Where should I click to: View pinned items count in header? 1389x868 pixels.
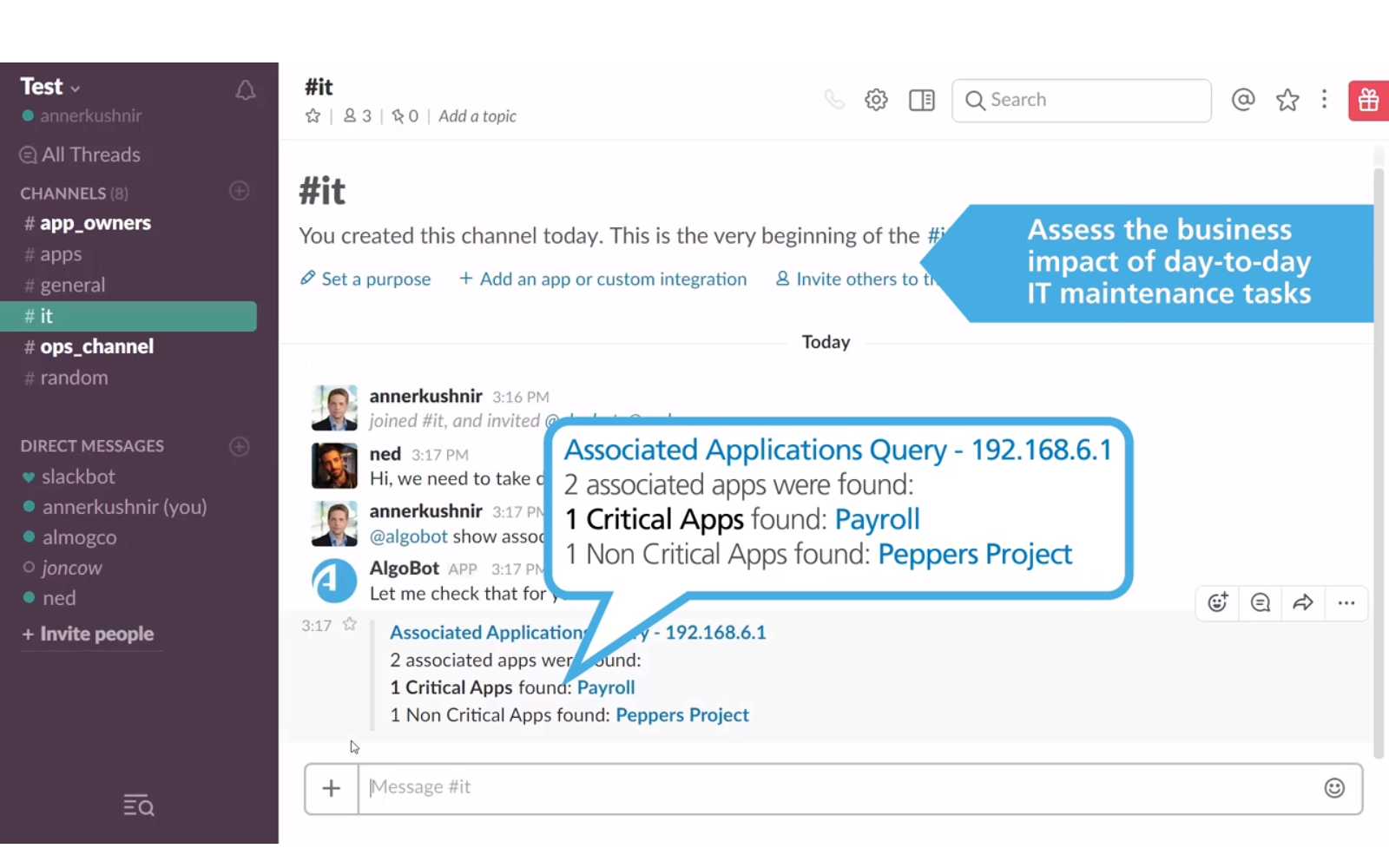coord(405,116)
